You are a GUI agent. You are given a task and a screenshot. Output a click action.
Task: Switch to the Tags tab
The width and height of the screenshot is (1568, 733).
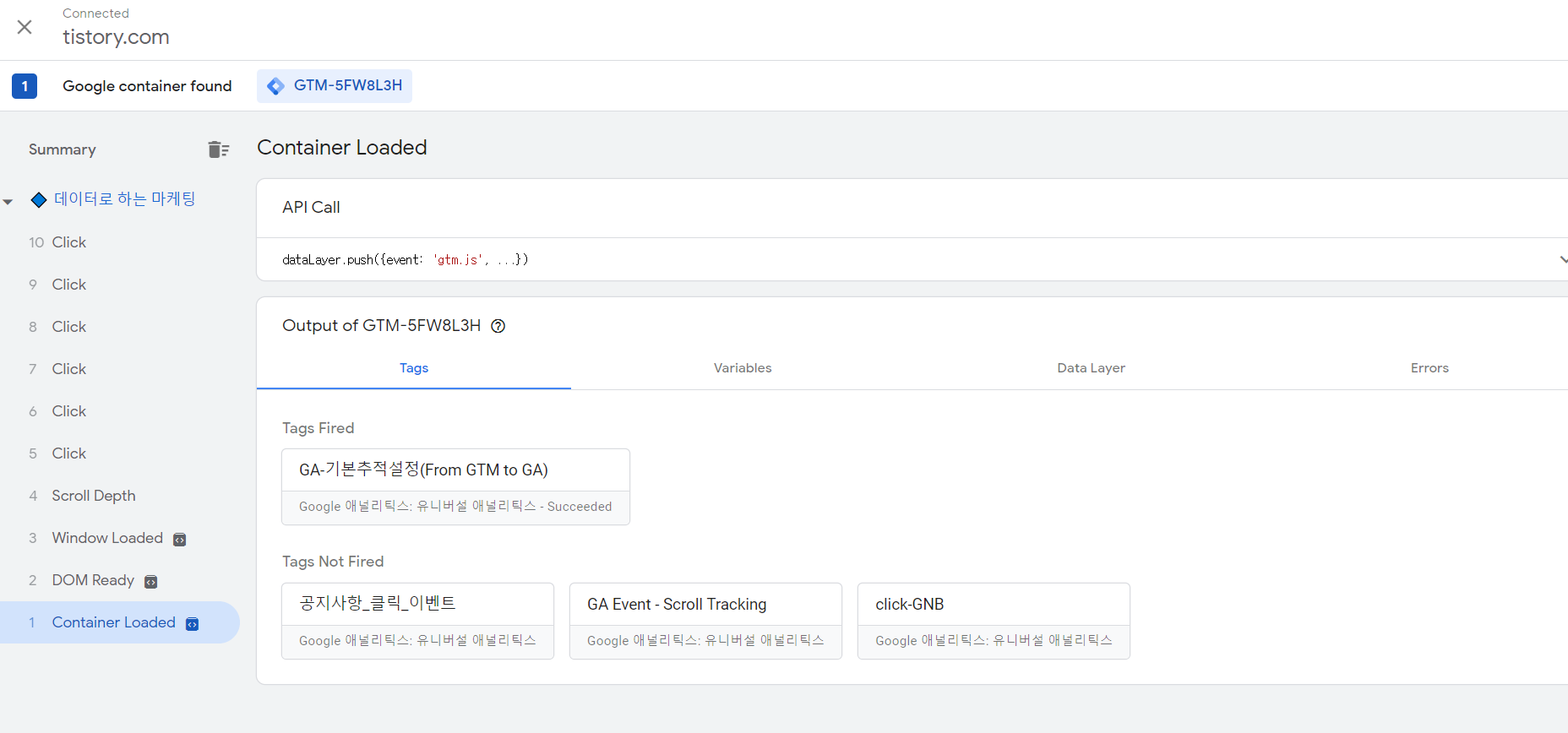tap(414, 368)
